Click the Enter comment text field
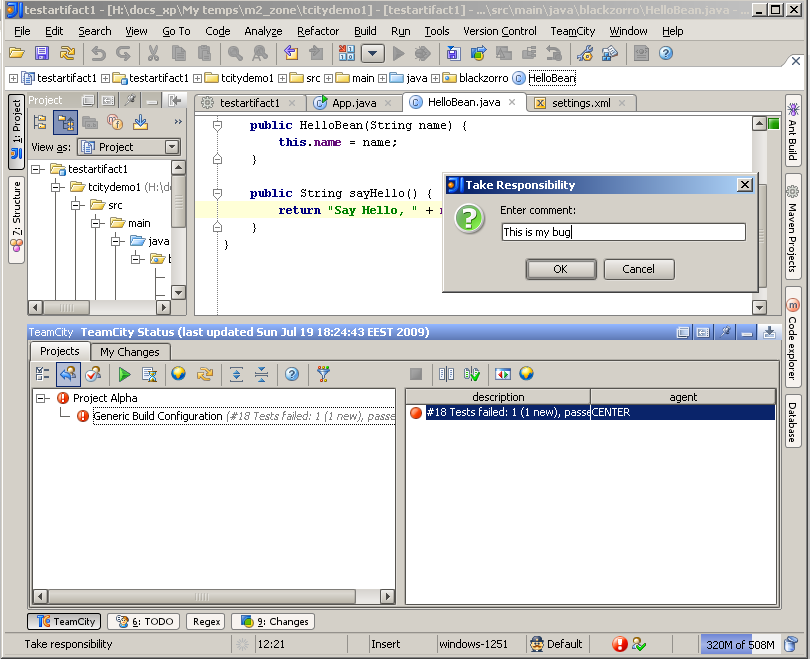This screenshot has width=810, height=659. pyautogui.click(x=623, y=232)
